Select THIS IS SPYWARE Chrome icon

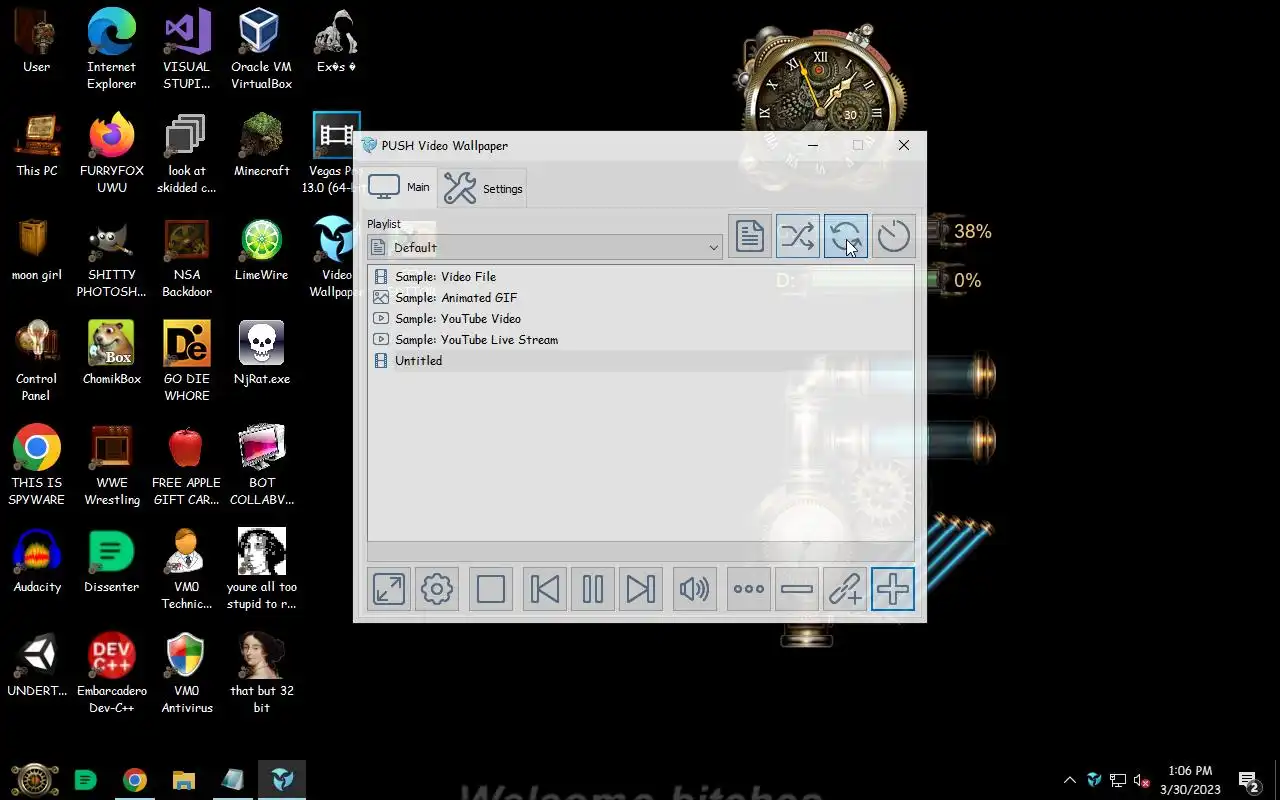click(x=37, y=465)
